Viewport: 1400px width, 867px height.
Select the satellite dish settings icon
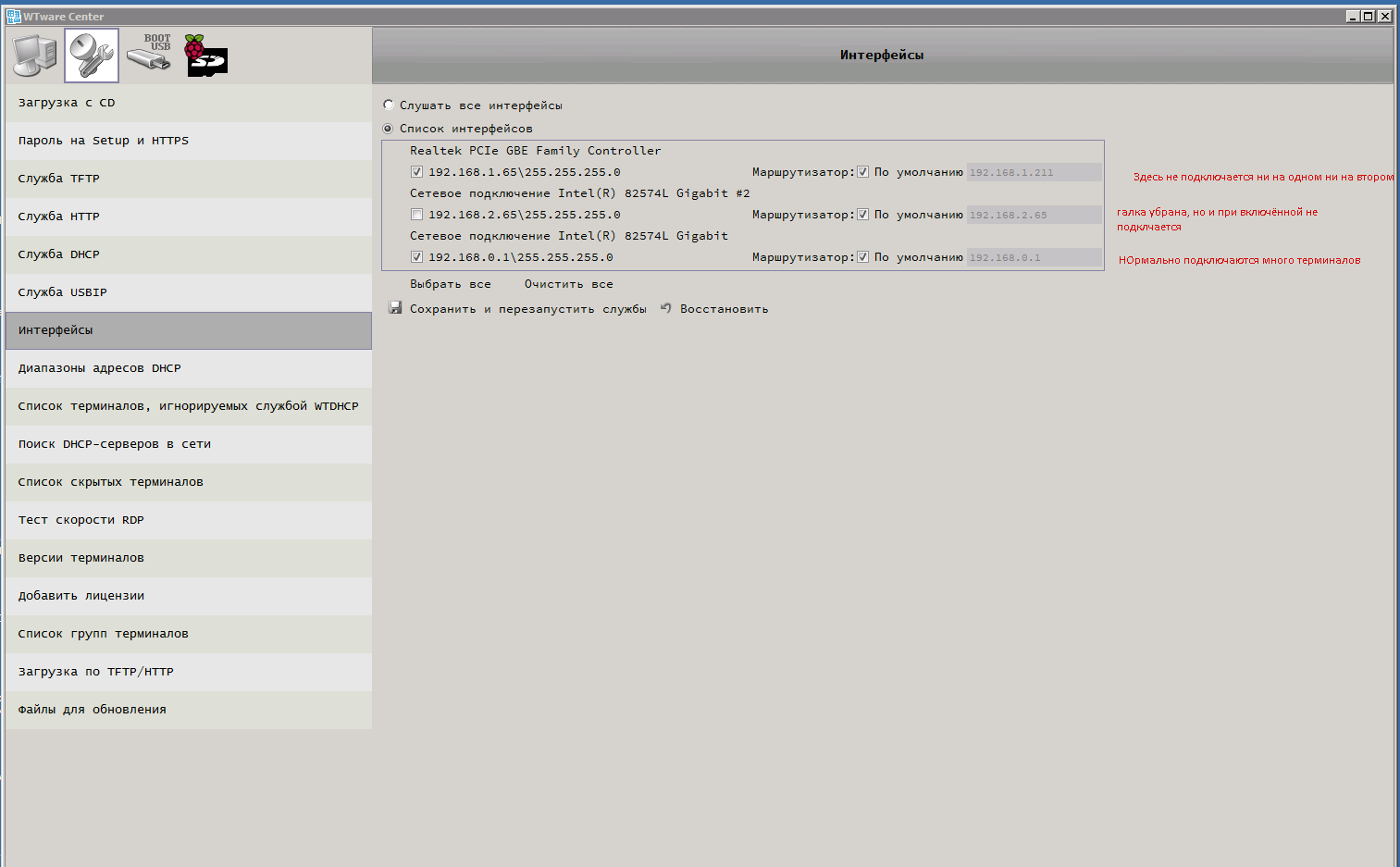[92, 56]
